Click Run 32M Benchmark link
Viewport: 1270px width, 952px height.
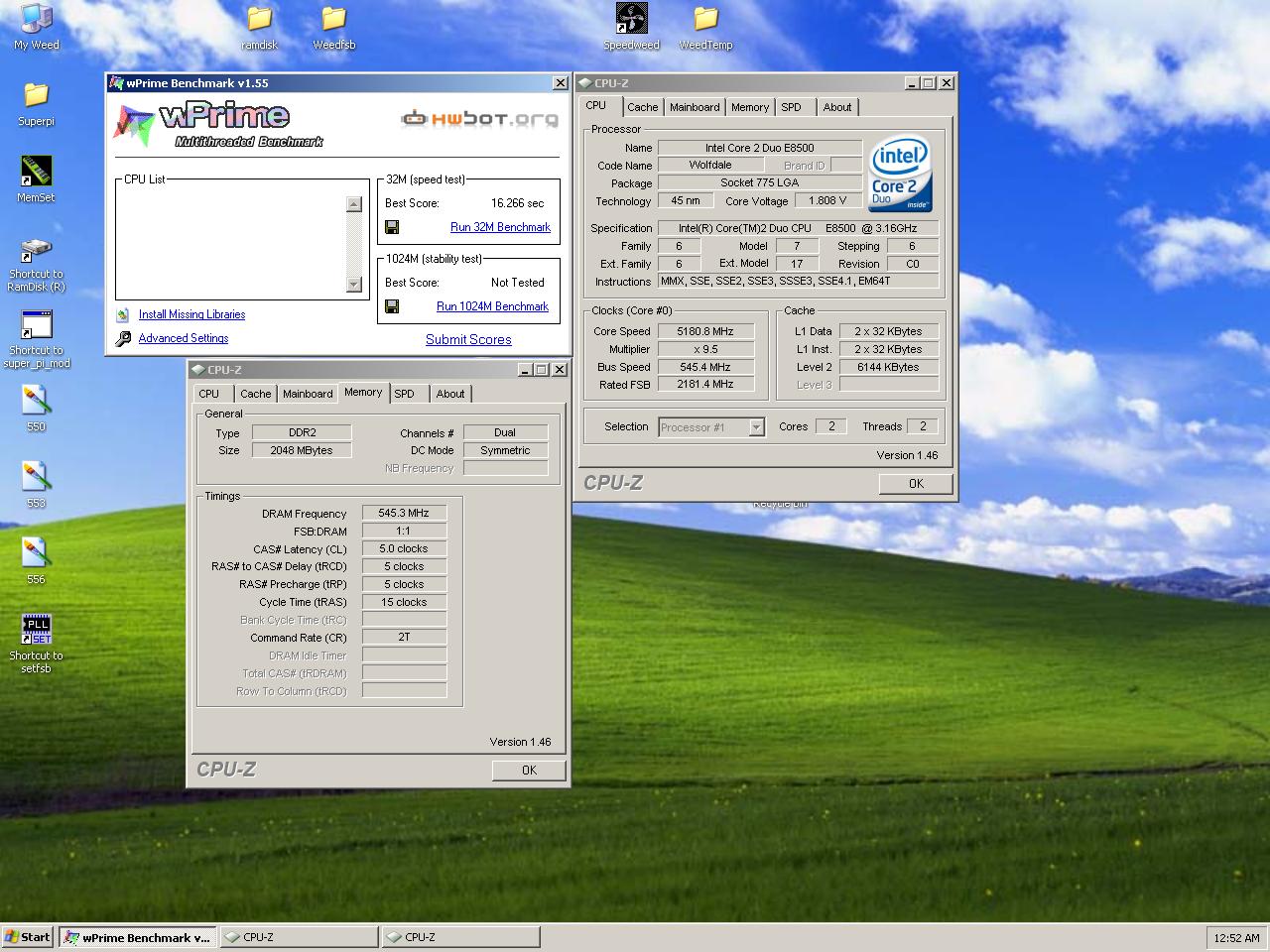tap(500, 227)
